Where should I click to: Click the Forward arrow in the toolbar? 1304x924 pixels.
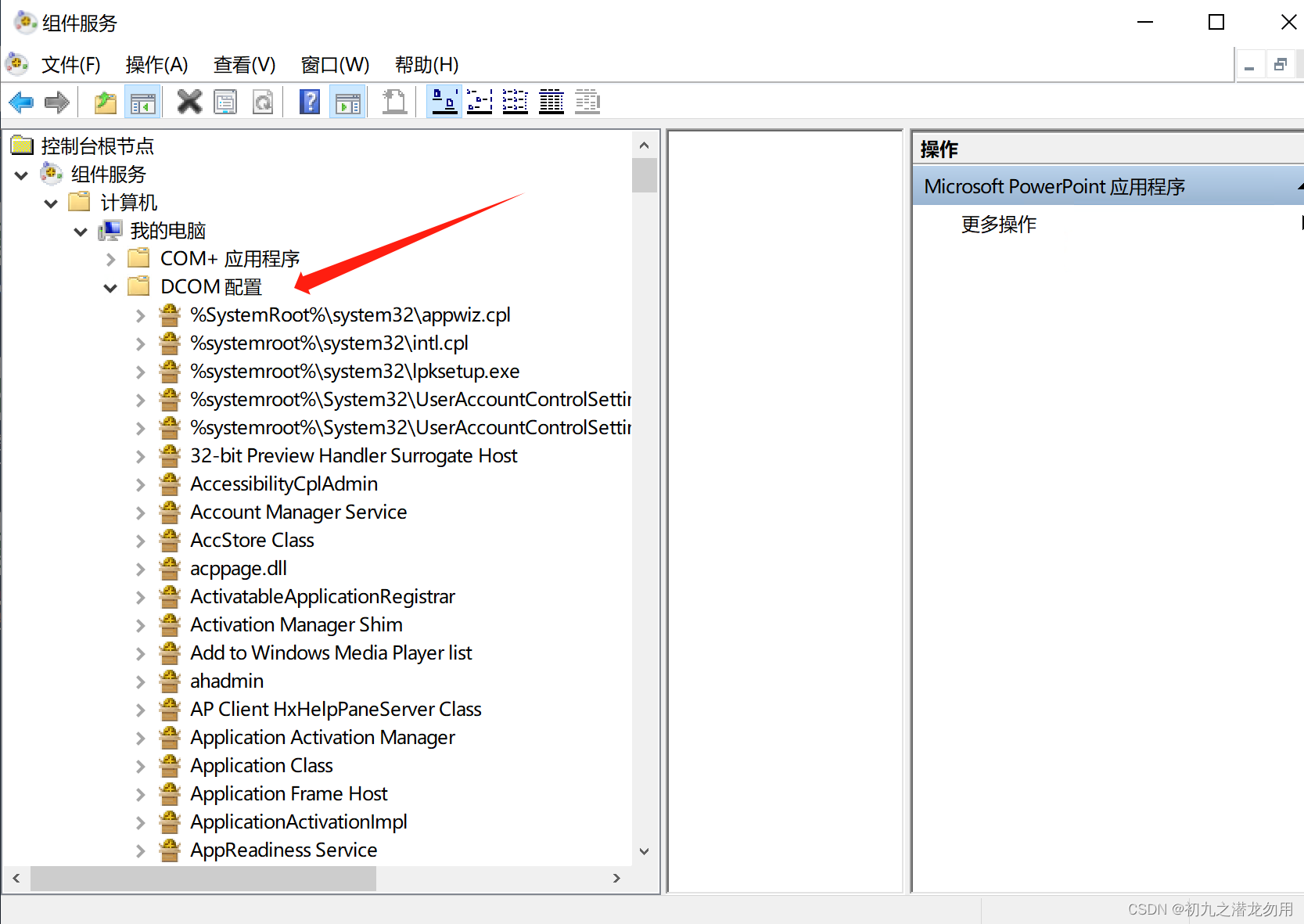point(57,102)
